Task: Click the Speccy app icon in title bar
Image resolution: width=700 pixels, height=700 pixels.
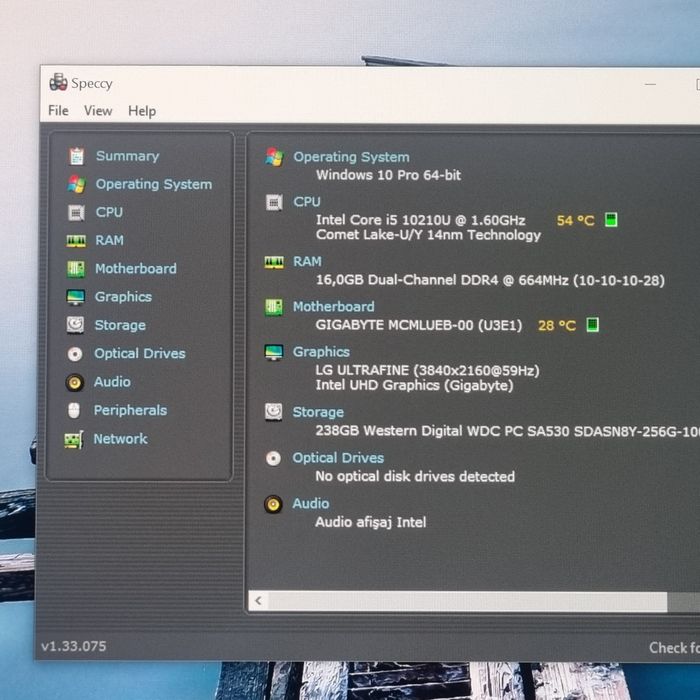Action: click(58, 82)
